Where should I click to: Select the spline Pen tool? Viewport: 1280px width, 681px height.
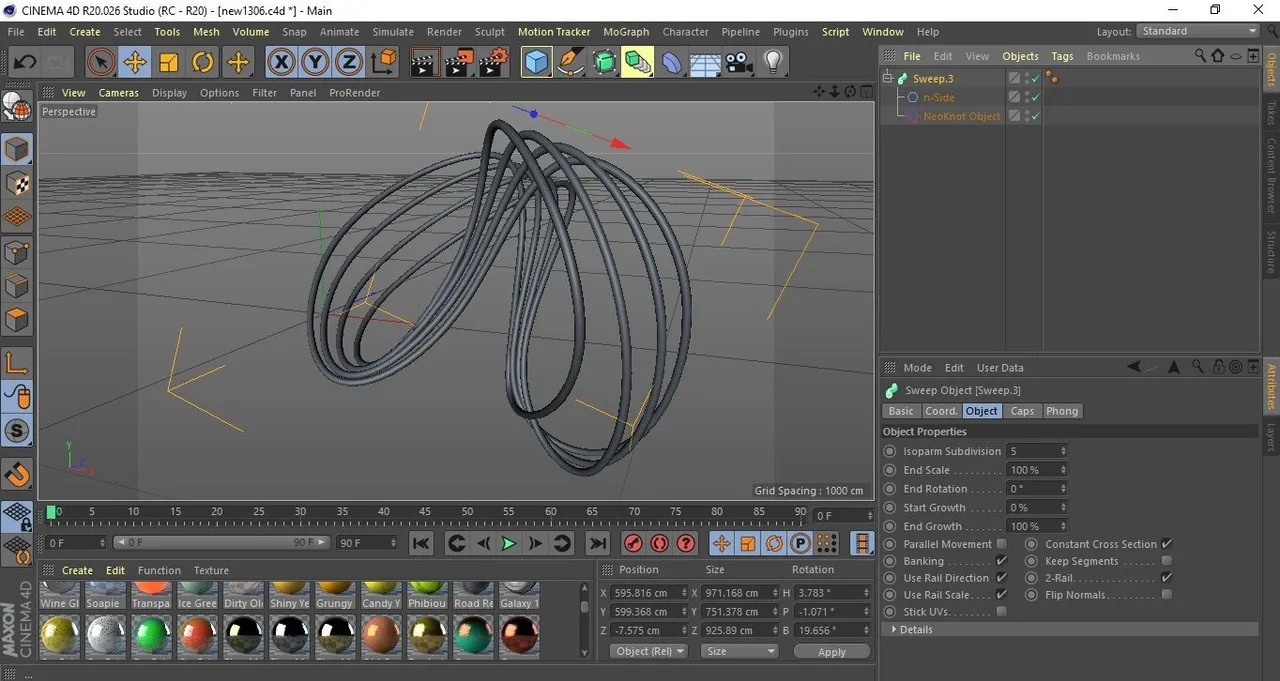coord(571,63)
